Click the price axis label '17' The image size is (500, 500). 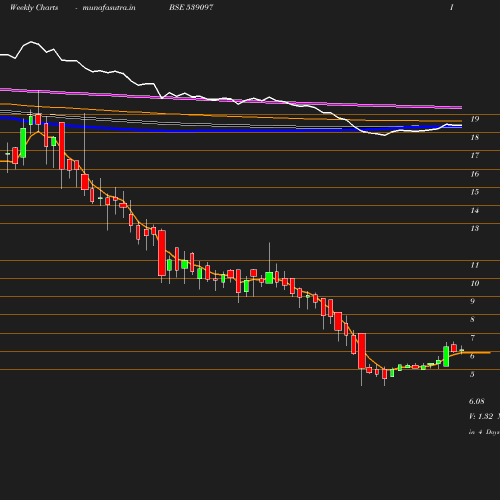[475, 155]
